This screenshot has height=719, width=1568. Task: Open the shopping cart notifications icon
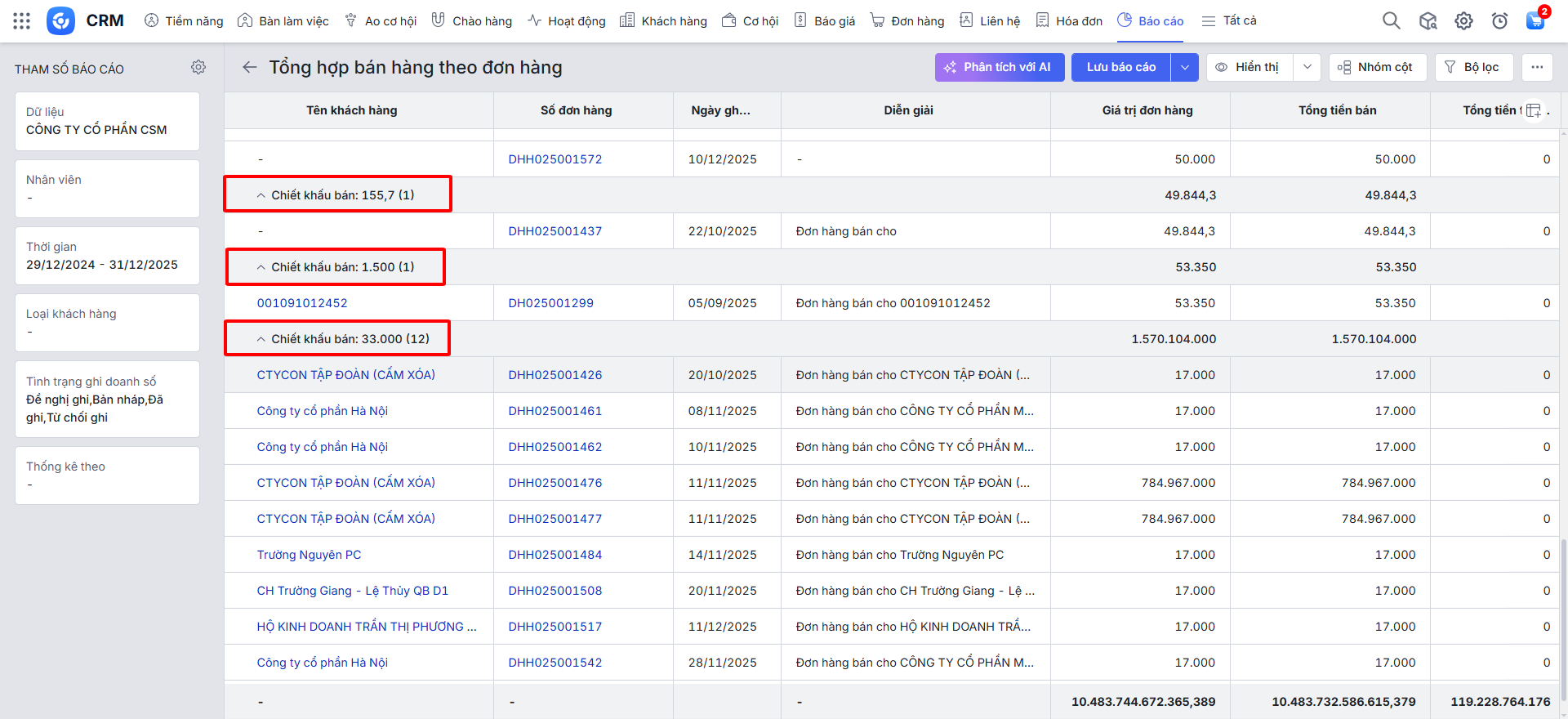(x=1535, y=20)
